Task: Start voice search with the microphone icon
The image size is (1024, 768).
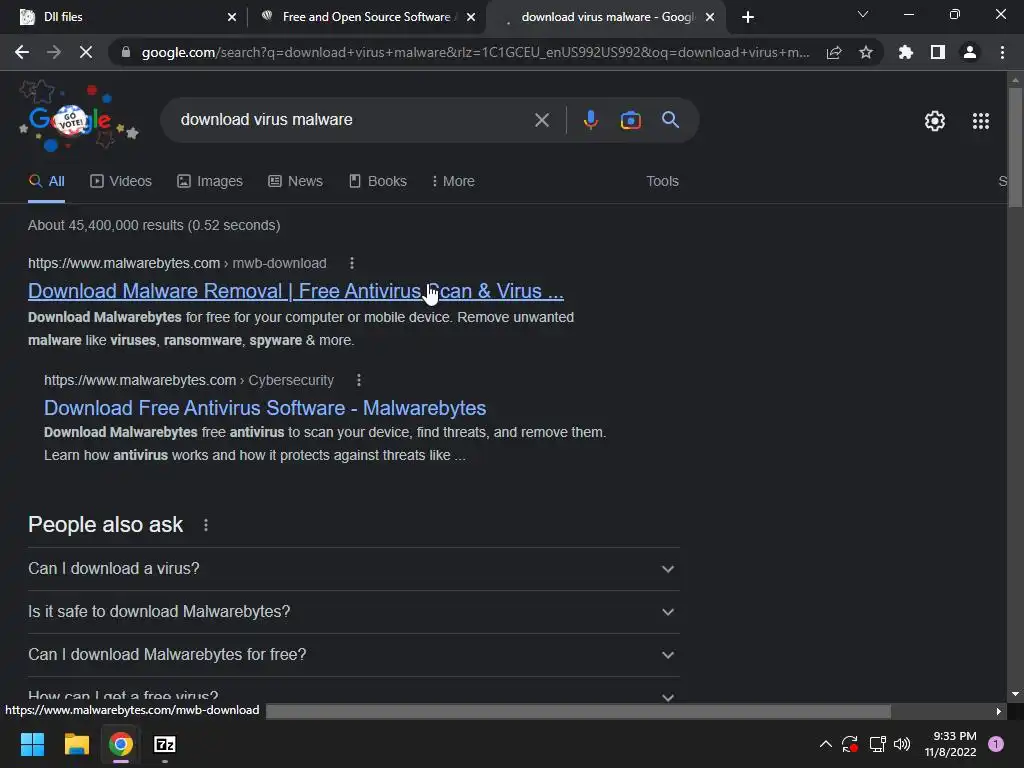Action: point(590,120)
